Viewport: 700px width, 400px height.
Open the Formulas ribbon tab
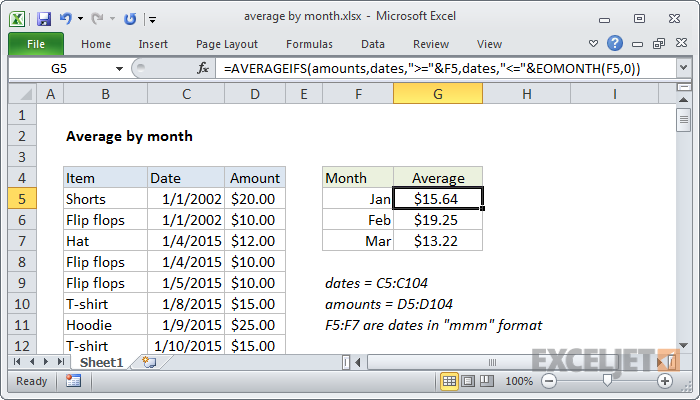tap(309, 44)
